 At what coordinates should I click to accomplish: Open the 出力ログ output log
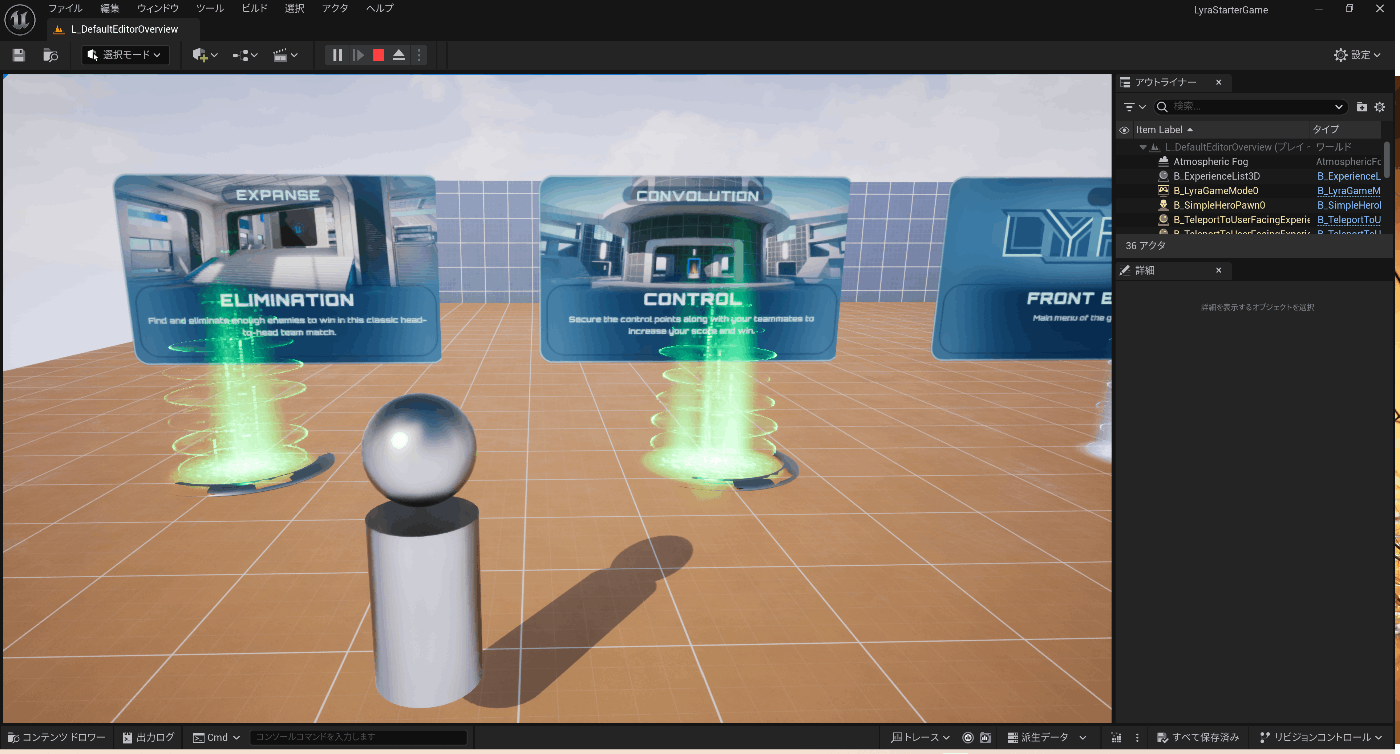pyautogui.click(x=148, y=737)
